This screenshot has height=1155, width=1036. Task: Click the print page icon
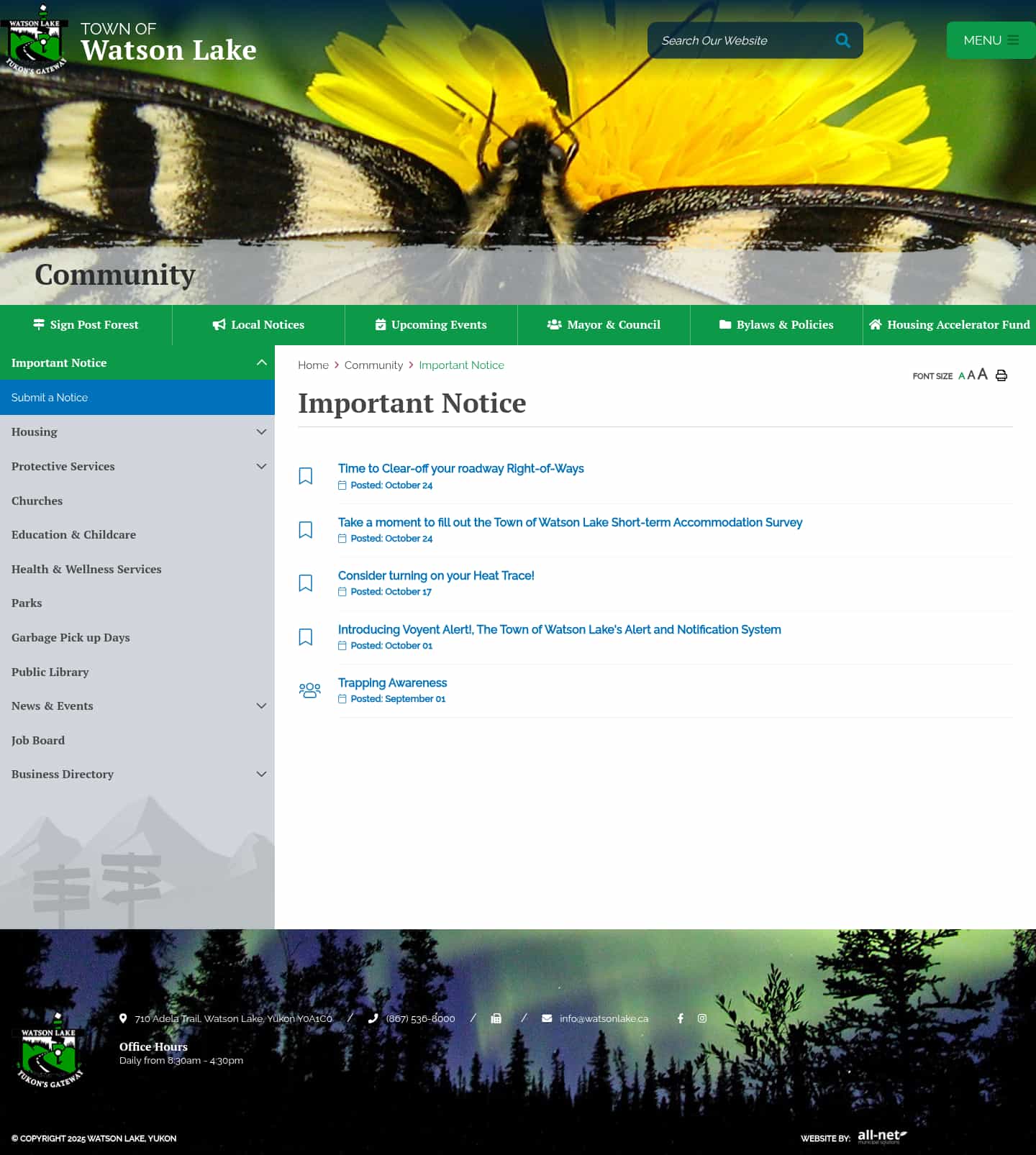1001,375
